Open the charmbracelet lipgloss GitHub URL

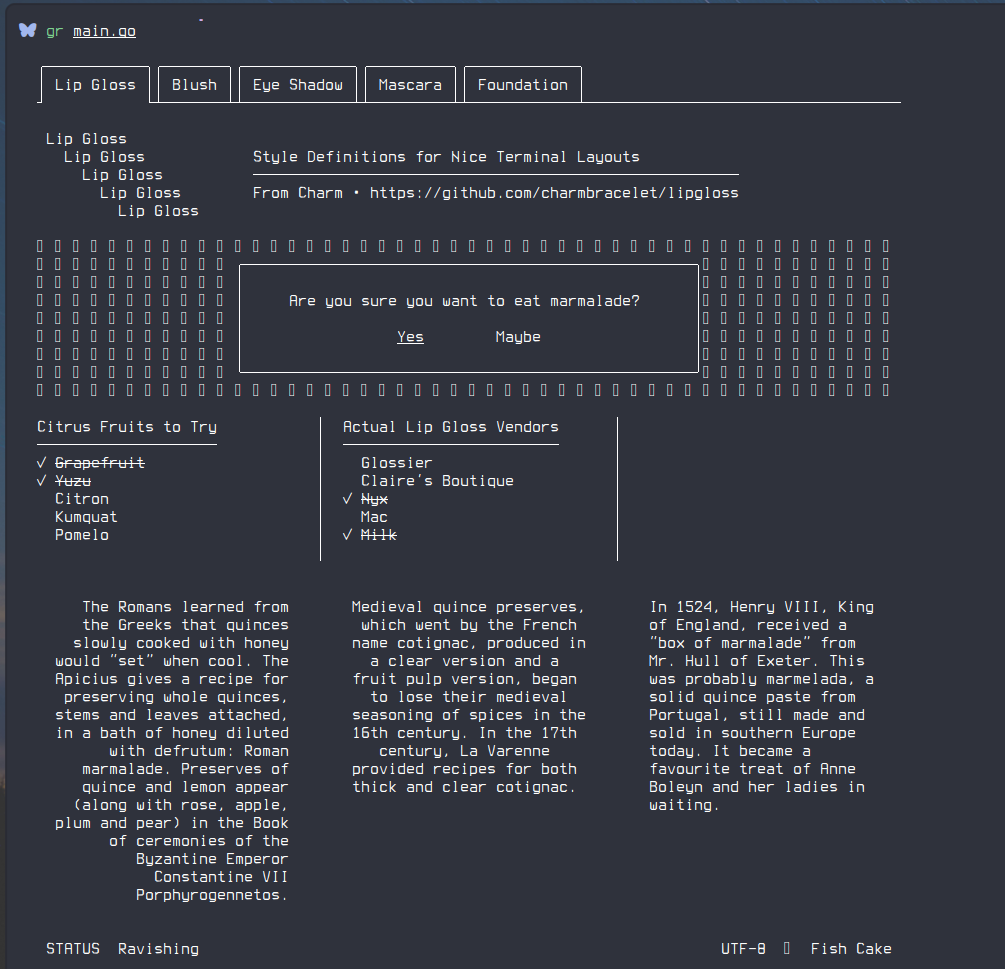point(554,193)
